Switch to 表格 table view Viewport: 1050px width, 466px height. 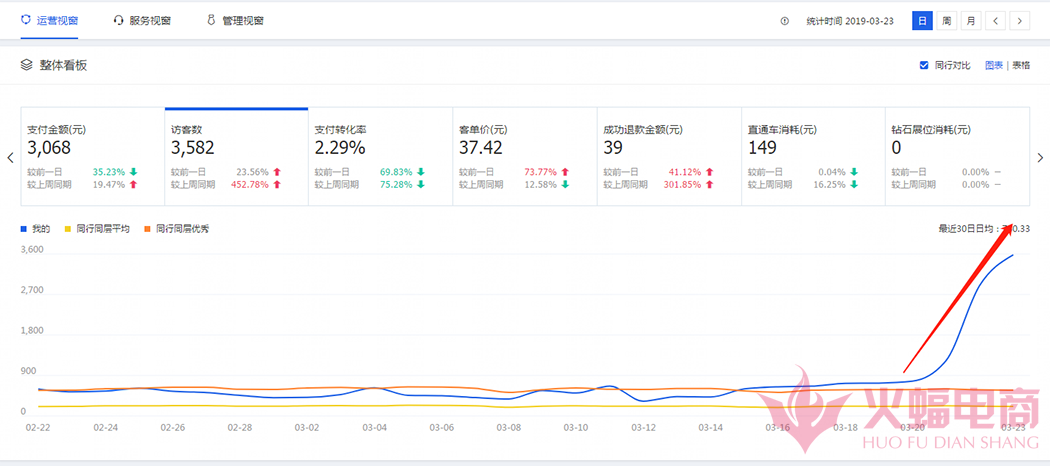coord(1021,65)
